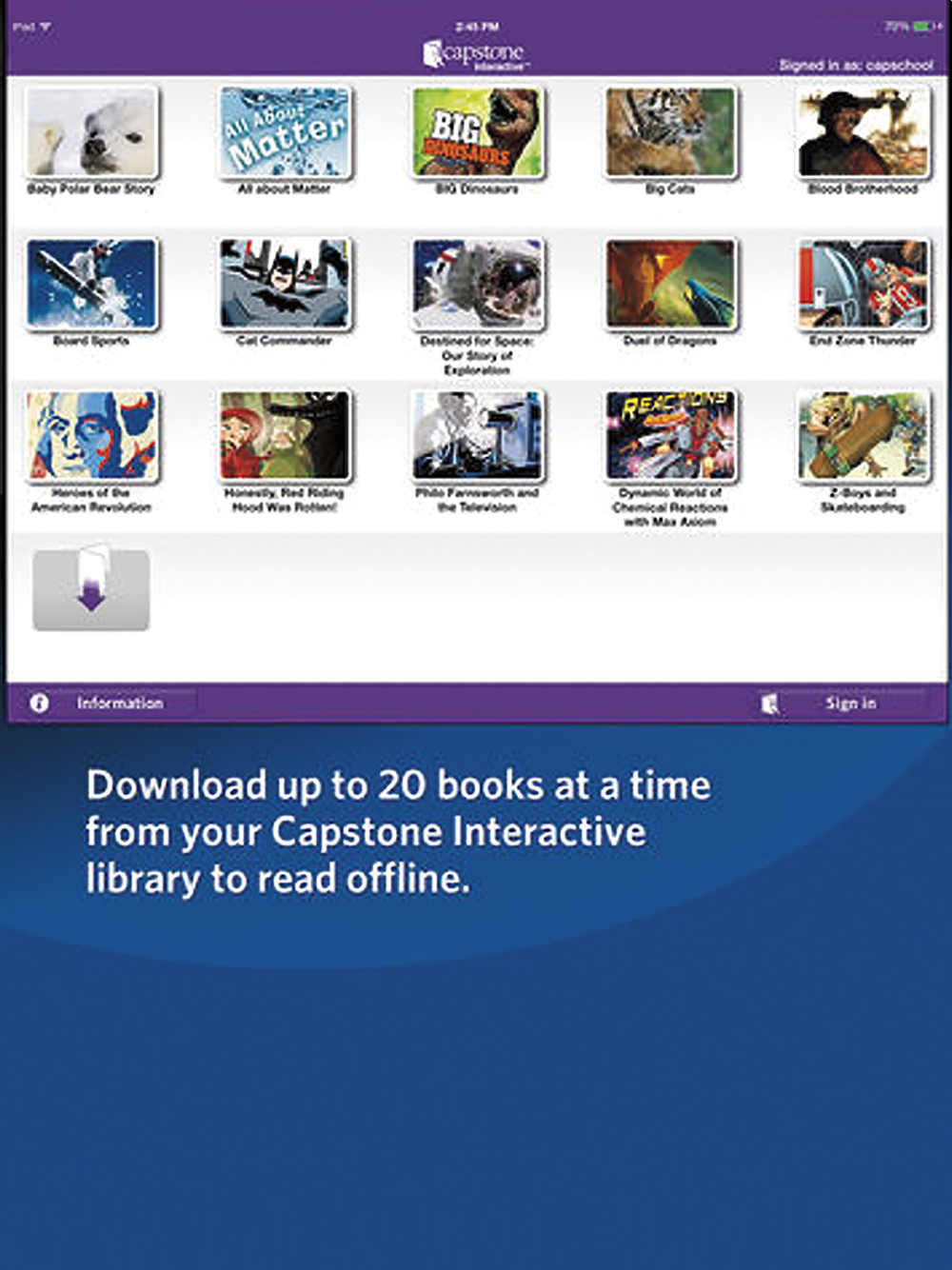This screenshot has width=952, height=1270.
Task: Tap the 'Signed in as: capschool' text
Action: [x=856, y=66]
